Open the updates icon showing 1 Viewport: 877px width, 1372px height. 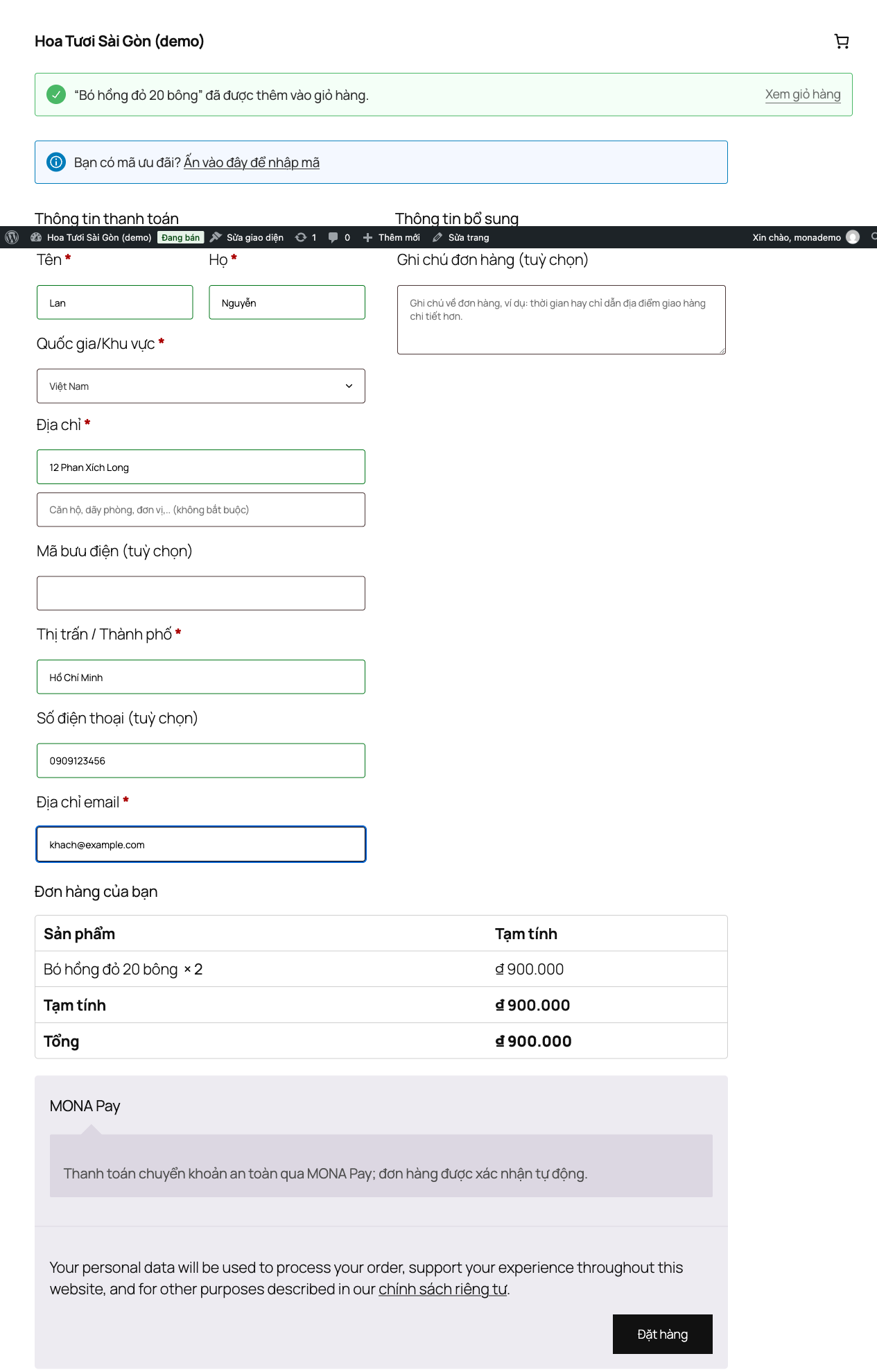tap(300, 237)
